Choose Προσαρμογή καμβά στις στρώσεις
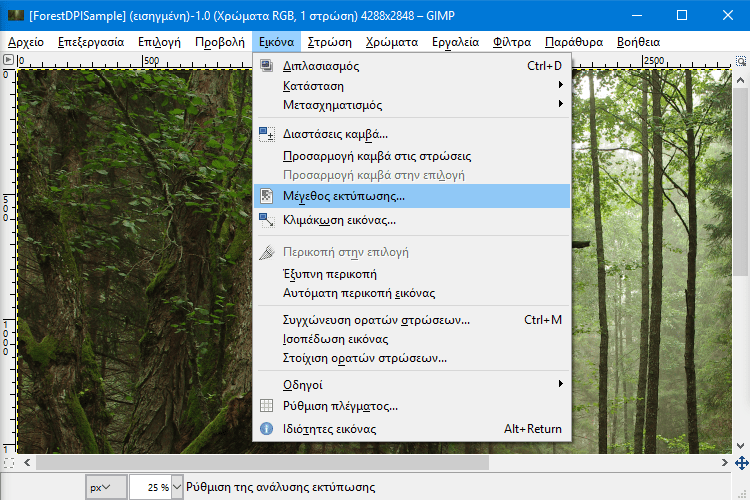 coord(412,156)
